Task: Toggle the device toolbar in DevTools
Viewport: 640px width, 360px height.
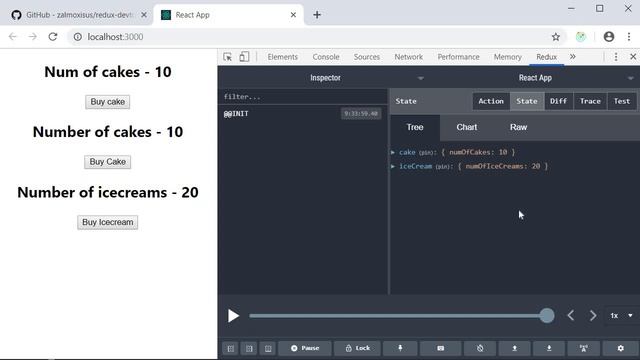Action: [x=244, y=57]
